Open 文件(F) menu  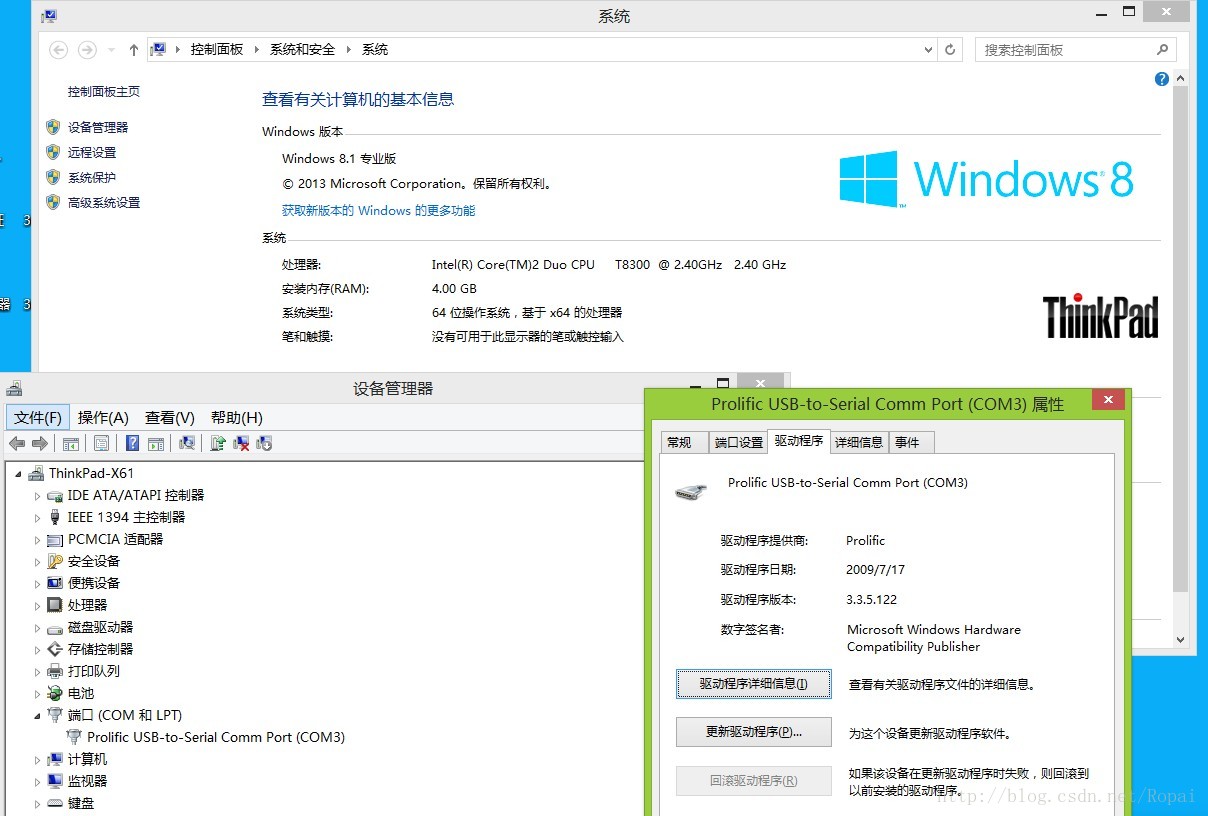click(38, 417)
